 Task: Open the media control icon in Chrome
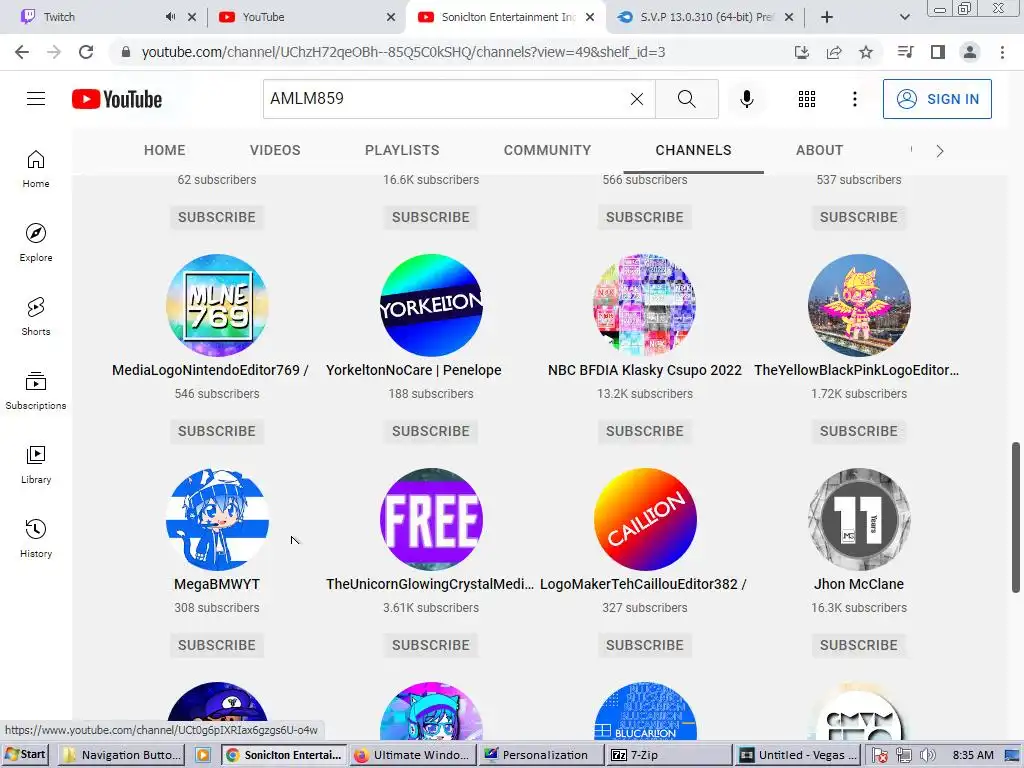pyautogui.click(x=905, y=52)
